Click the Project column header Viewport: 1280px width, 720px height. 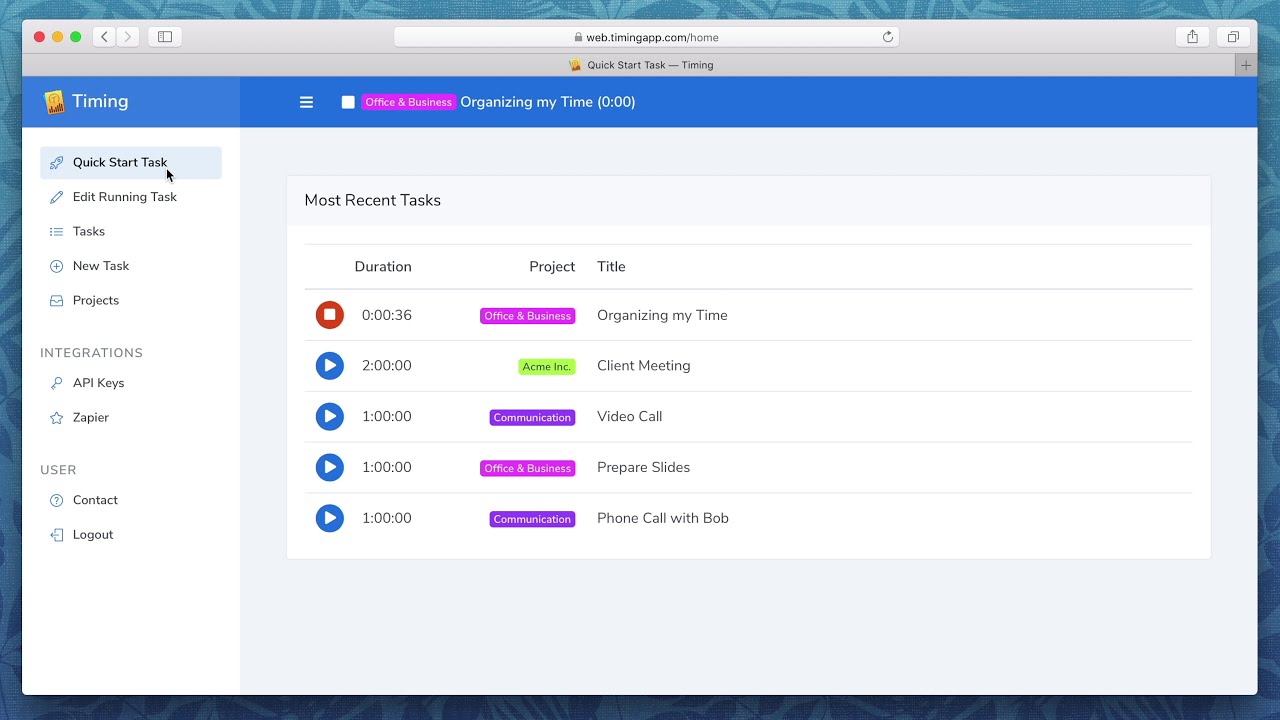552,267
